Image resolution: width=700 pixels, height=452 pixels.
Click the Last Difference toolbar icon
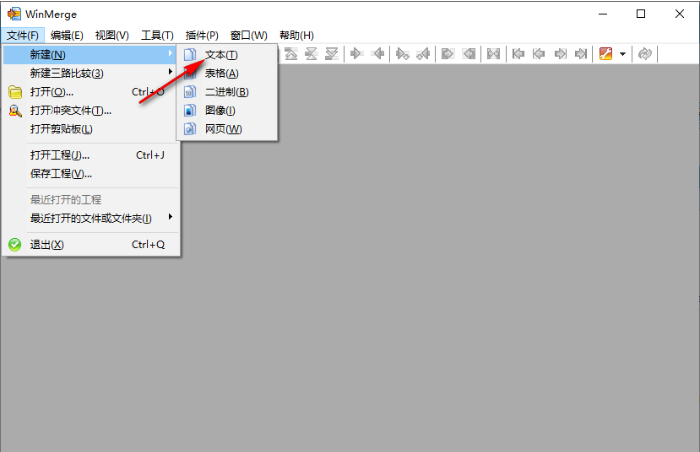coord(331,54)
